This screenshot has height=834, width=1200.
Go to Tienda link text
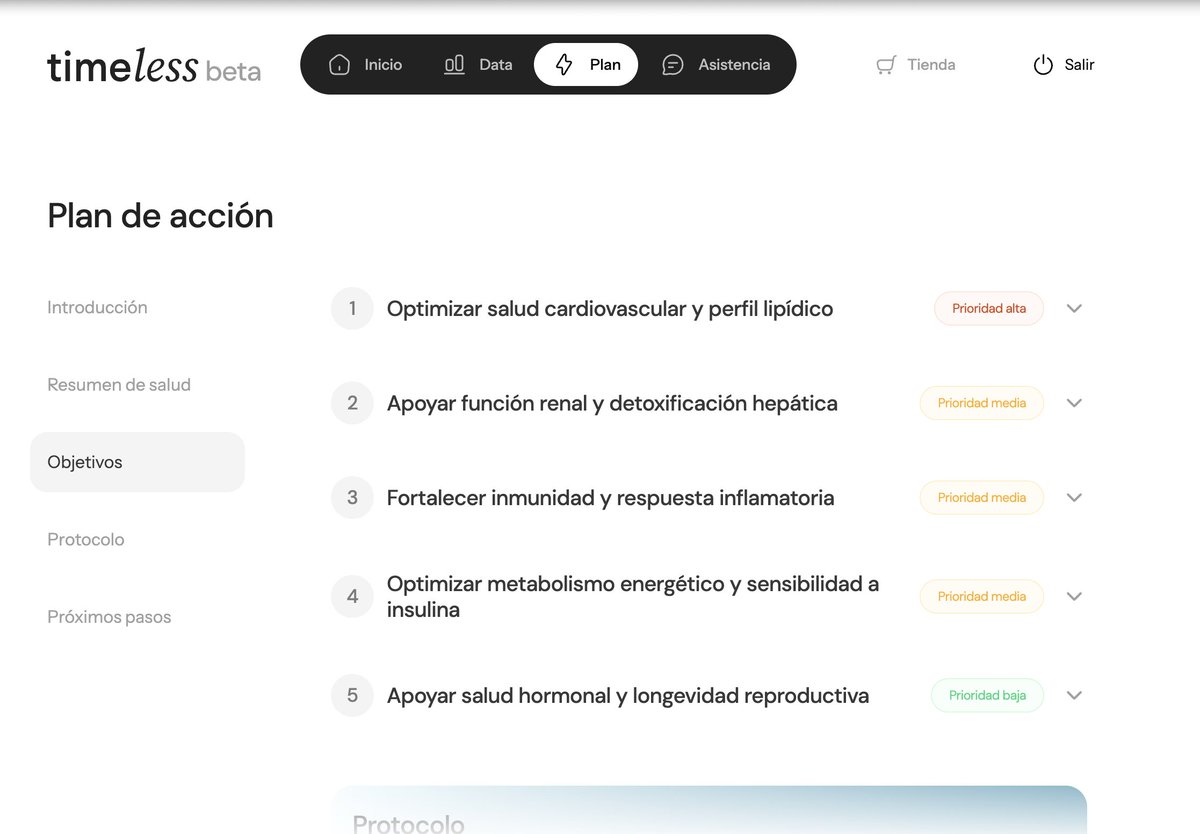click(931, 65)
